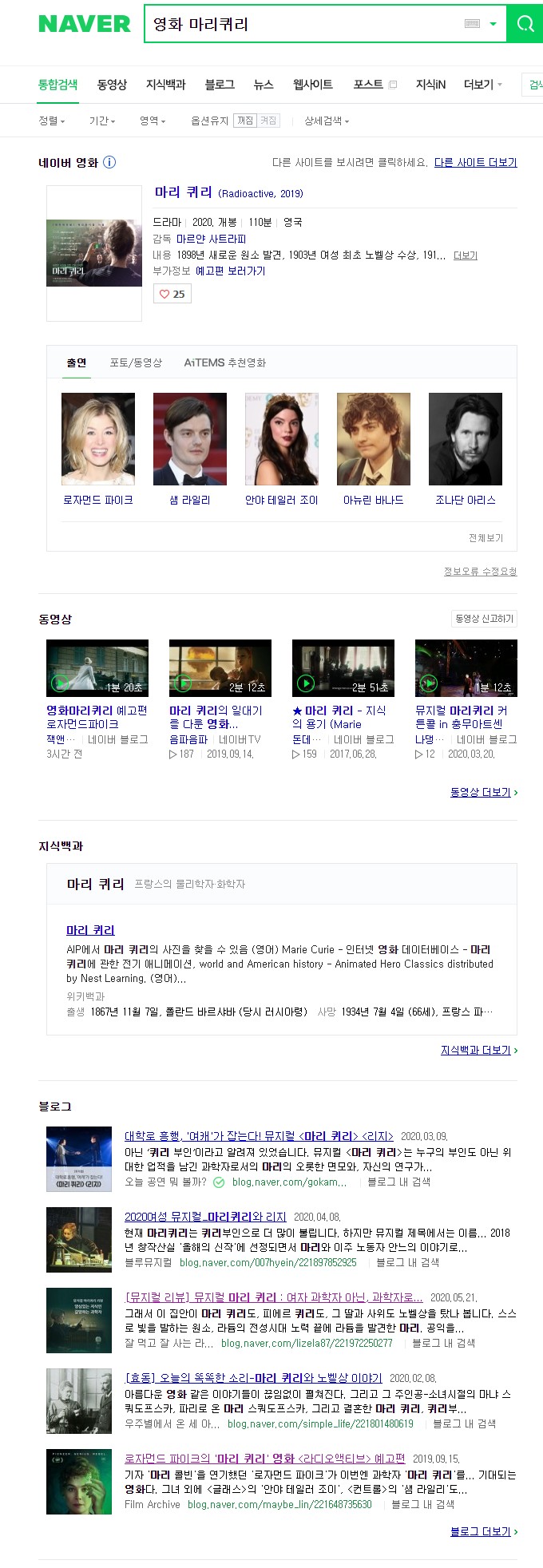Open the 샘 라일리 name link
The width and height of the screenshot is (543, 1568).
click(190, 500)
